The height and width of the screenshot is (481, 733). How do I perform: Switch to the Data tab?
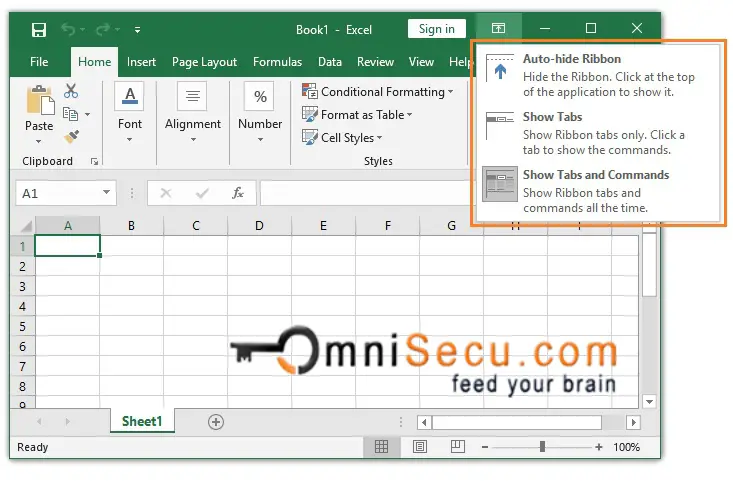tap(330, 62)
